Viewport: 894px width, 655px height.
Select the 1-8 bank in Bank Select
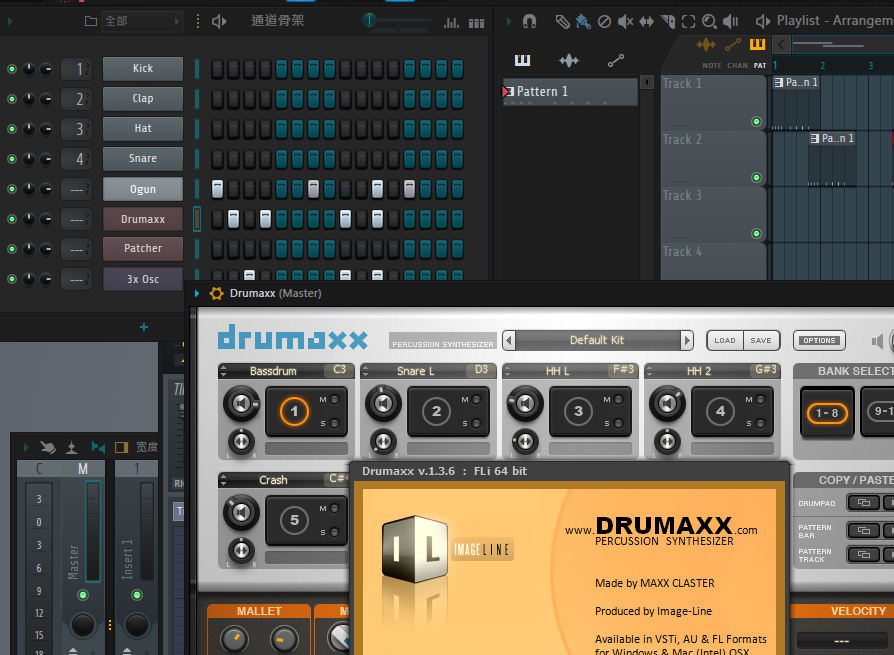point(827,413)
